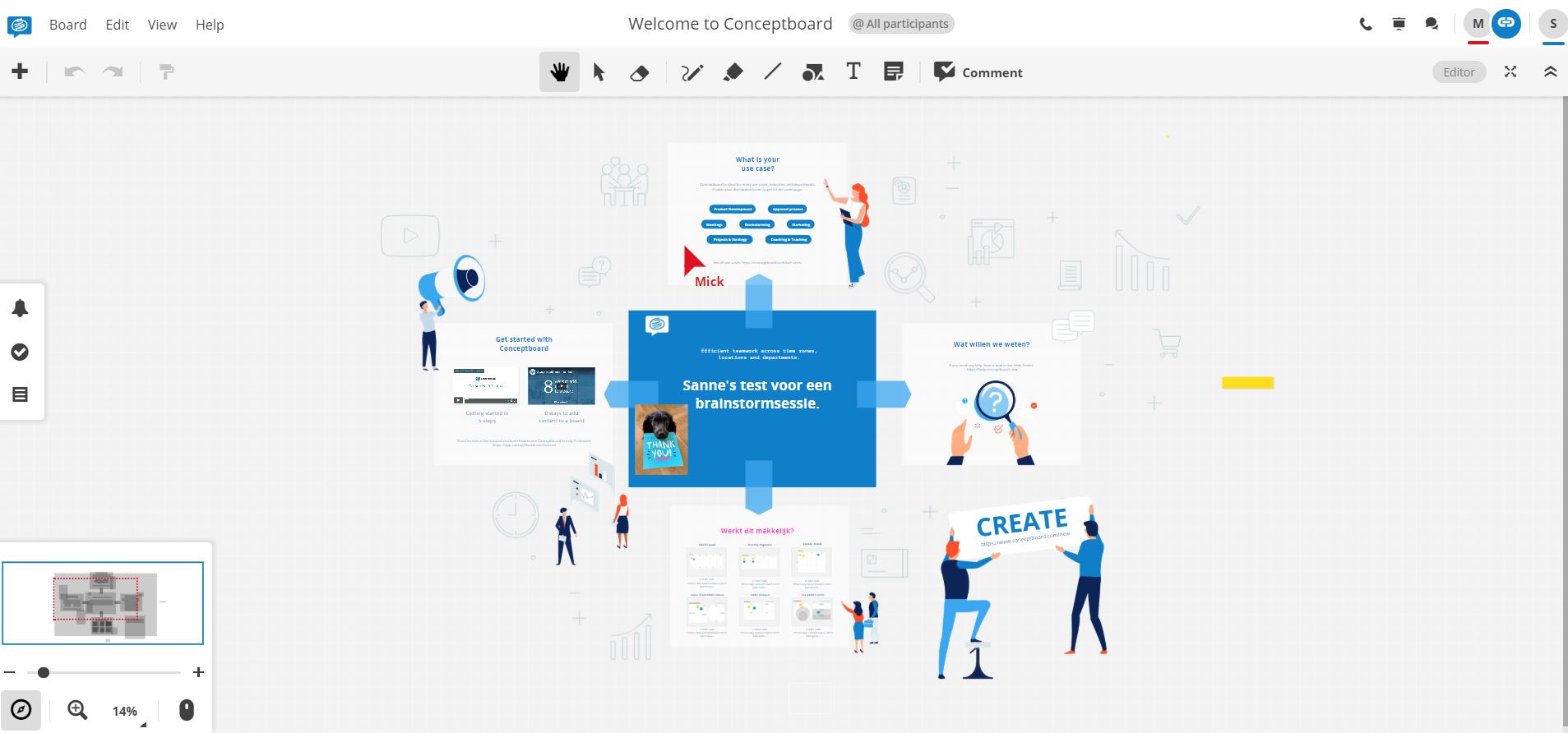Select the sticky note tool
Viewport: 1568px width, 733px height.
click(x=893, y=72)
